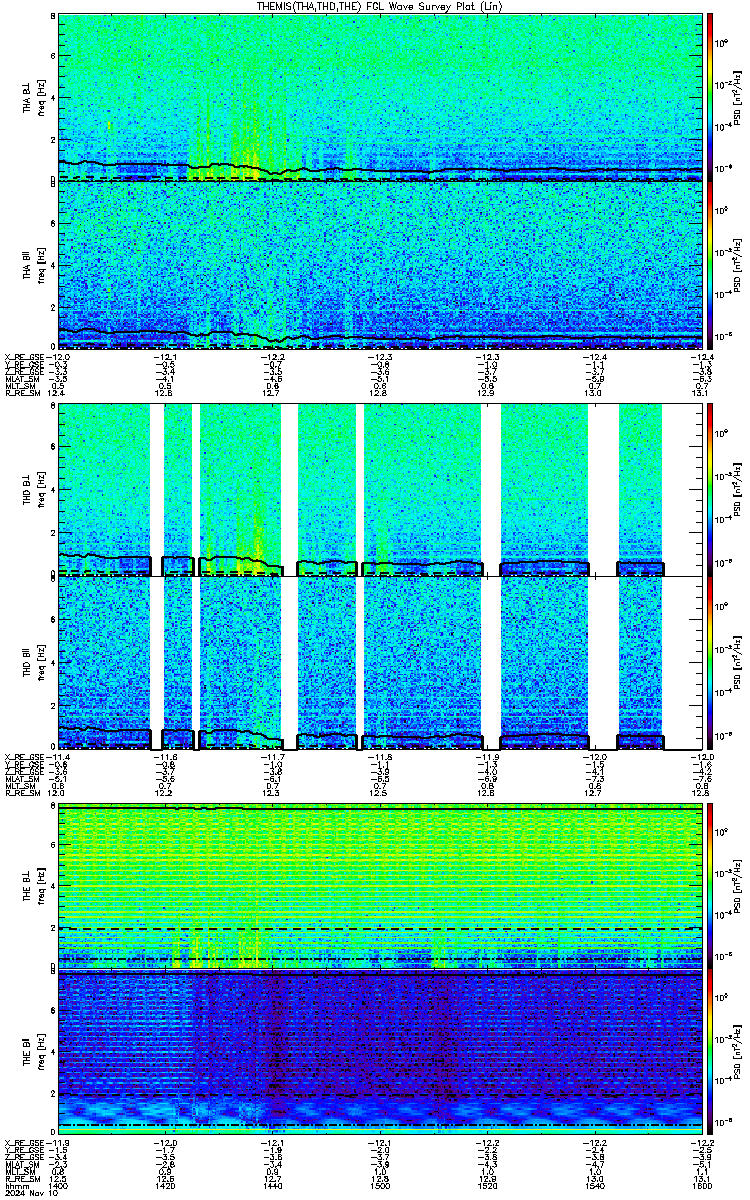Click the THA R_RE_SM value 13.1
This screenshot has width=750, height=1200.
tap(700, 391)
